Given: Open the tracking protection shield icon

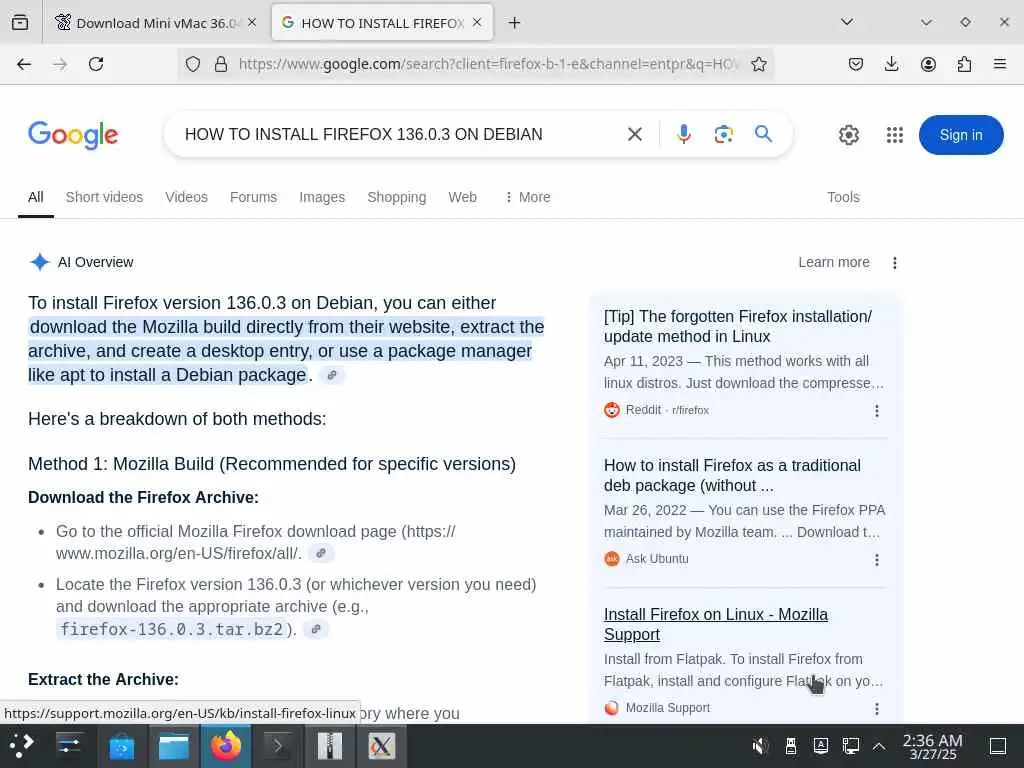Looking at the screenshot, I should (193, 64).
